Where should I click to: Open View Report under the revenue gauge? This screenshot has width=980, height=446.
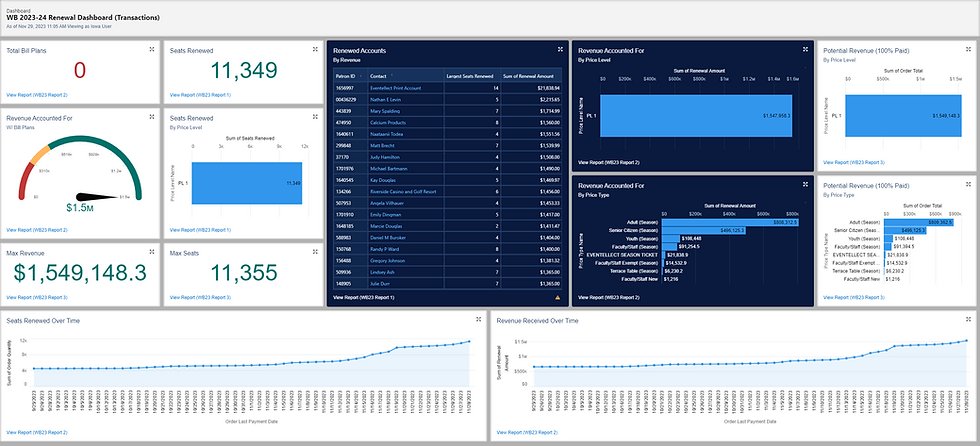point(37,230)
